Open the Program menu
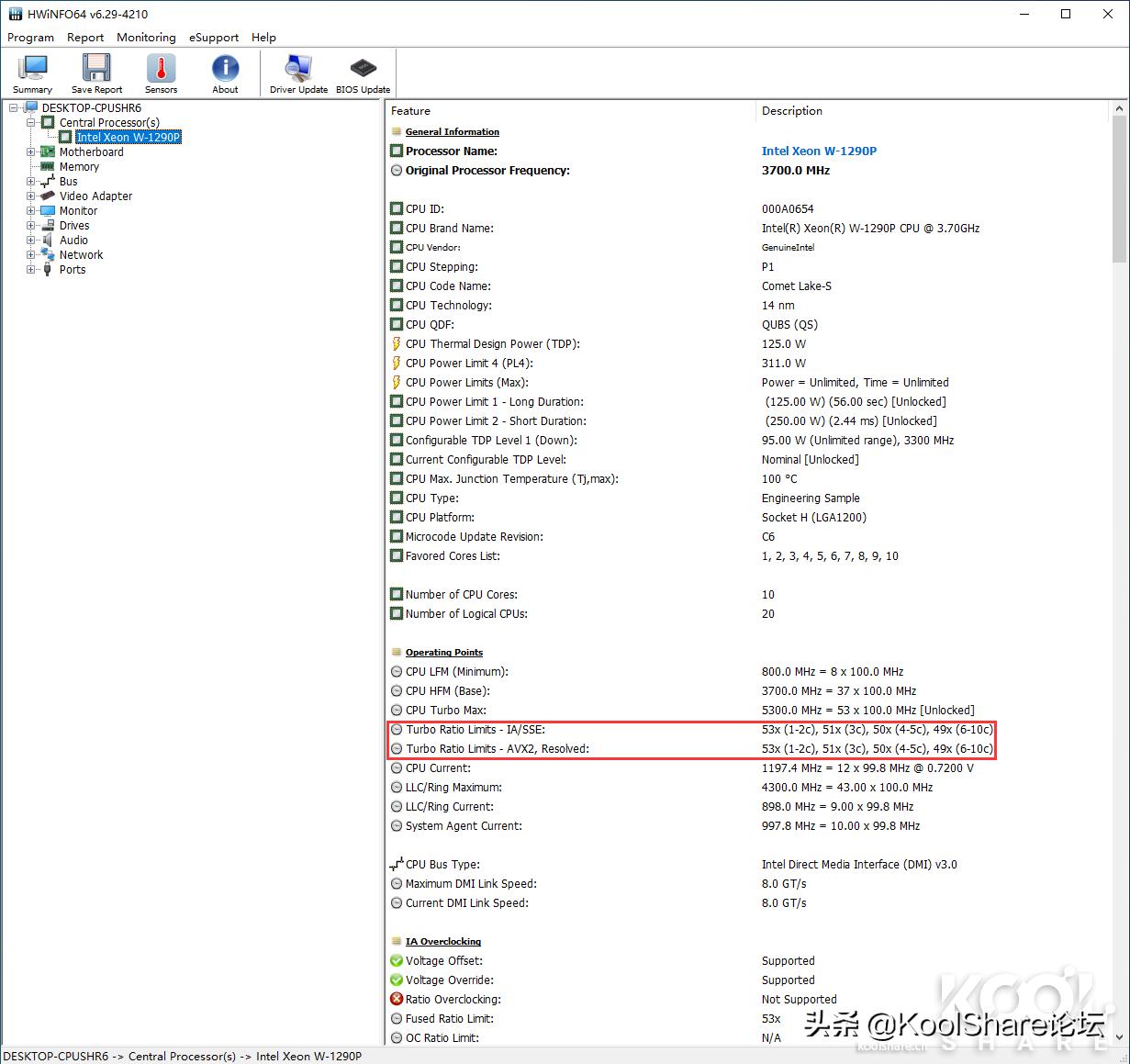The height and width of the screenshot is (1064, 1130). coord(30,38)
